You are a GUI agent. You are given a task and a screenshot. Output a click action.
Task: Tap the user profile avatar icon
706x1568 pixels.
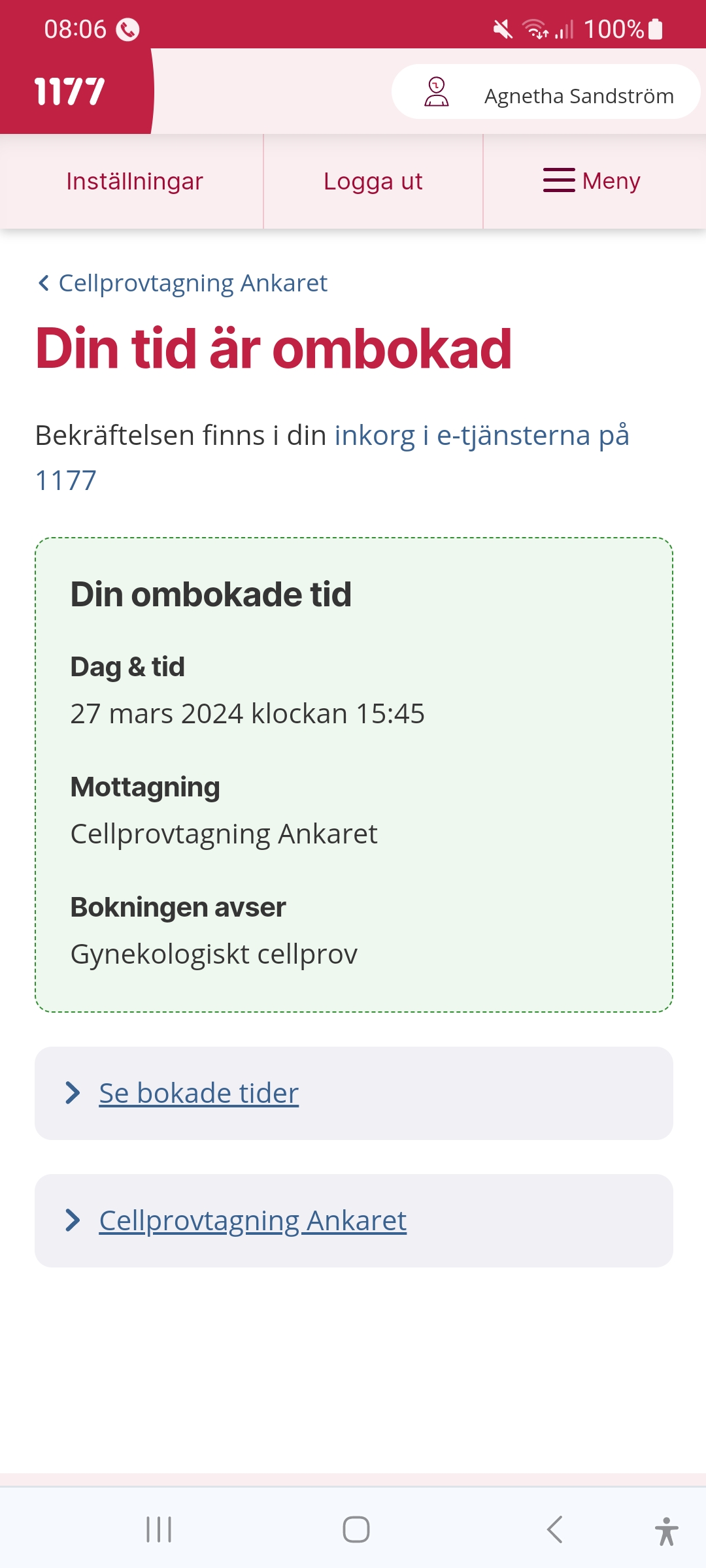(437, 91)
